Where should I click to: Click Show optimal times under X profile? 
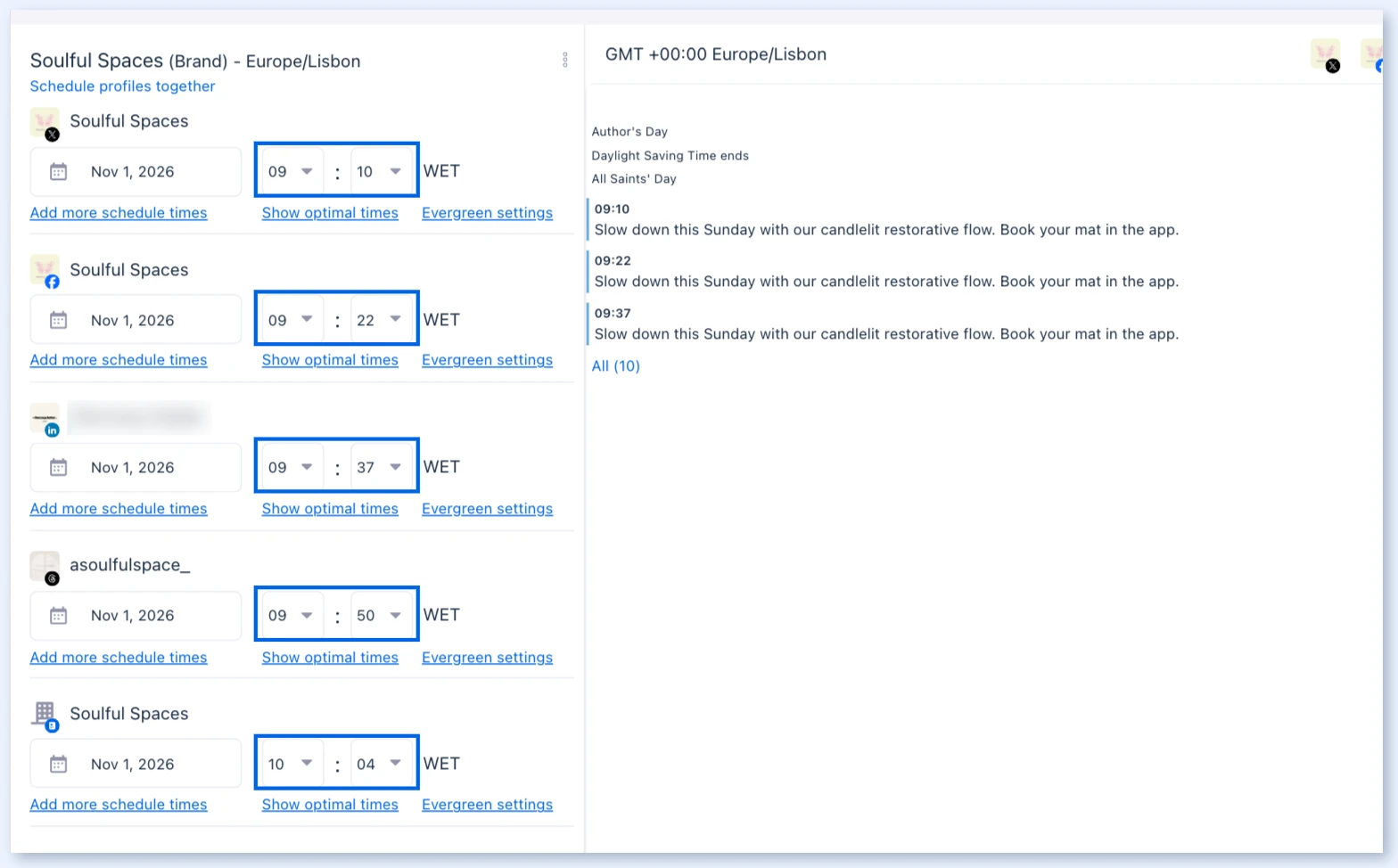point(330,213)
